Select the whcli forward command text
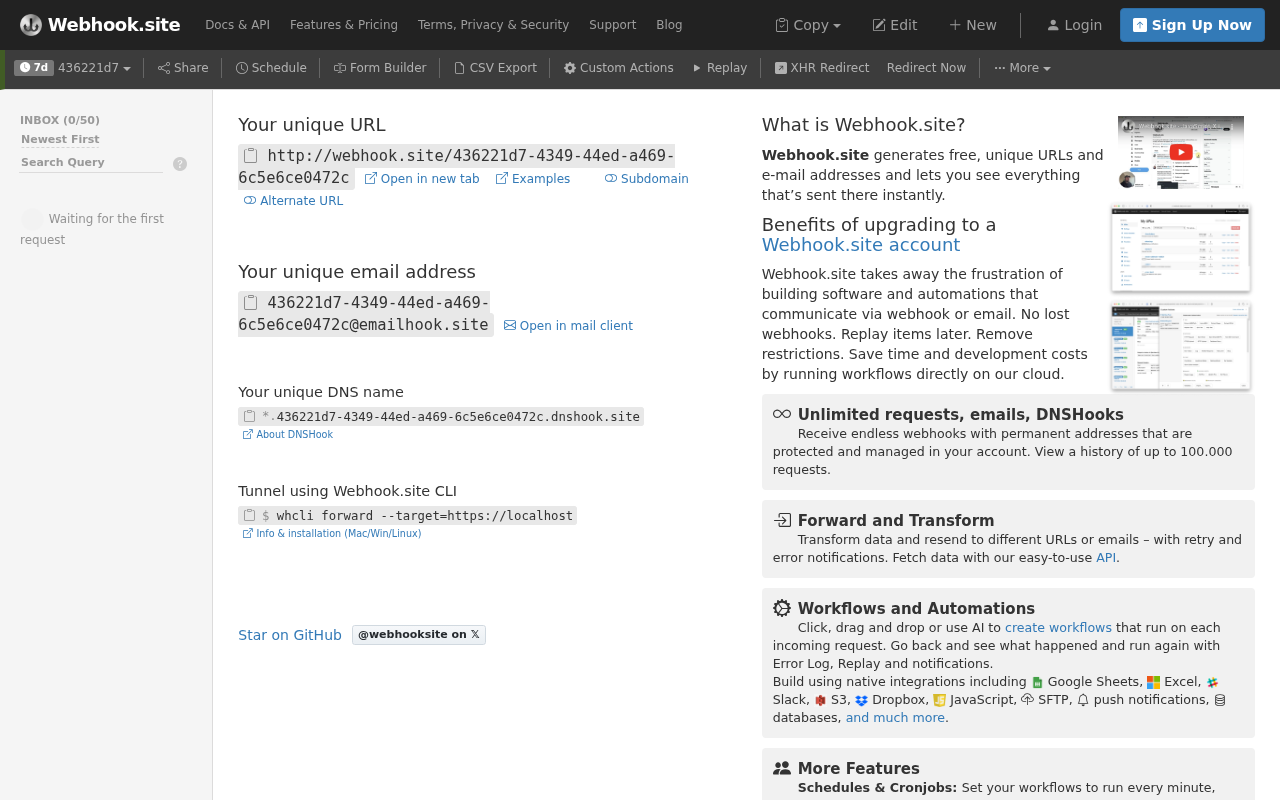The width and height of the screenshot is (1280, 800). click(x=425, y=516)
